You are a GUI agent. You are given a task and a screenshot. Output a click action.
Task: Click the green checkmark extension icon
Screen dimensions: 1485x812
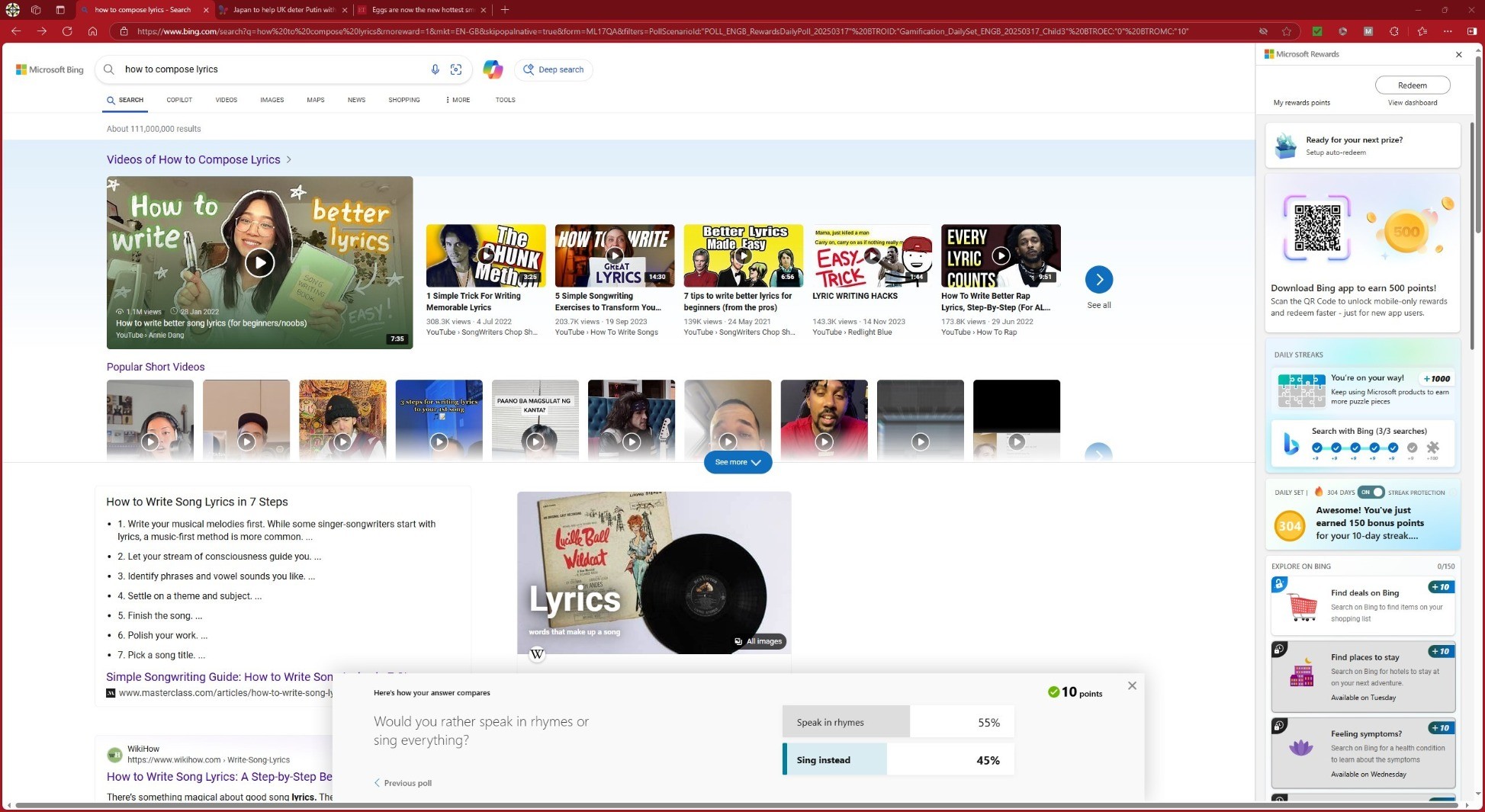(x=1316, y=31)
